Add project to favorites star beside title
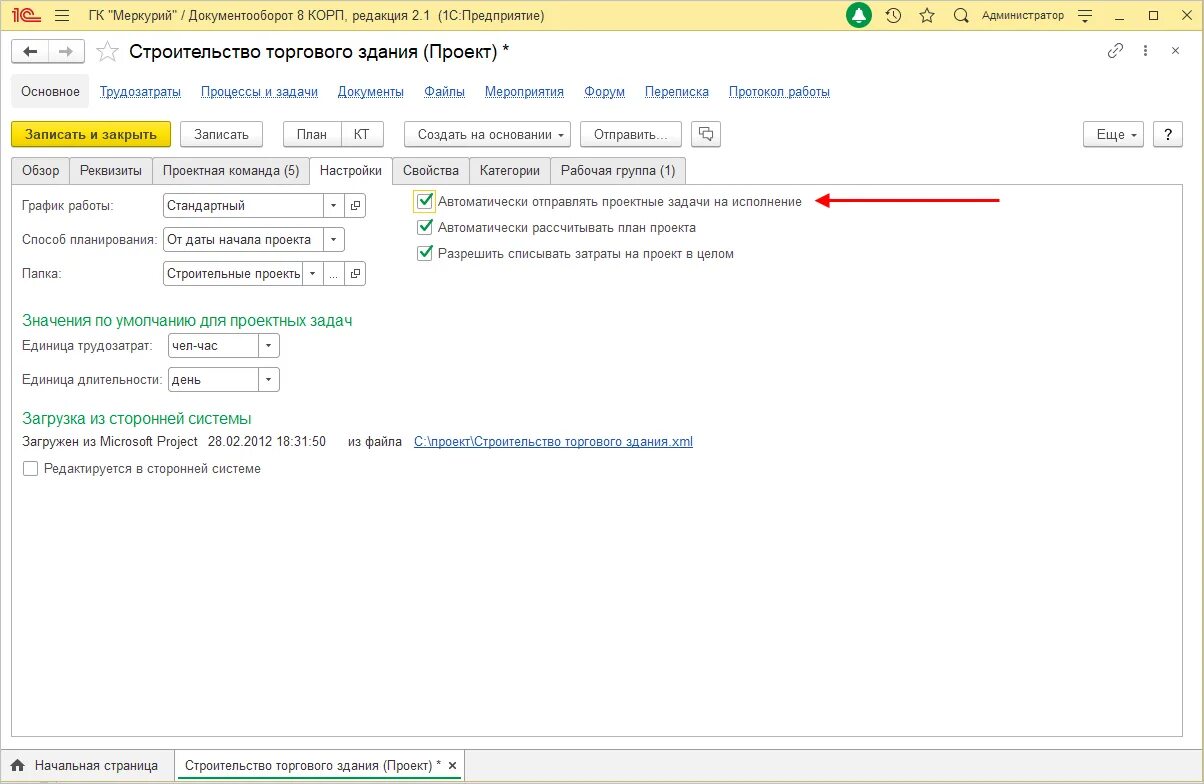Viewport: 1204px width, 784px height. pyautogui.click(x=107, y=51)
